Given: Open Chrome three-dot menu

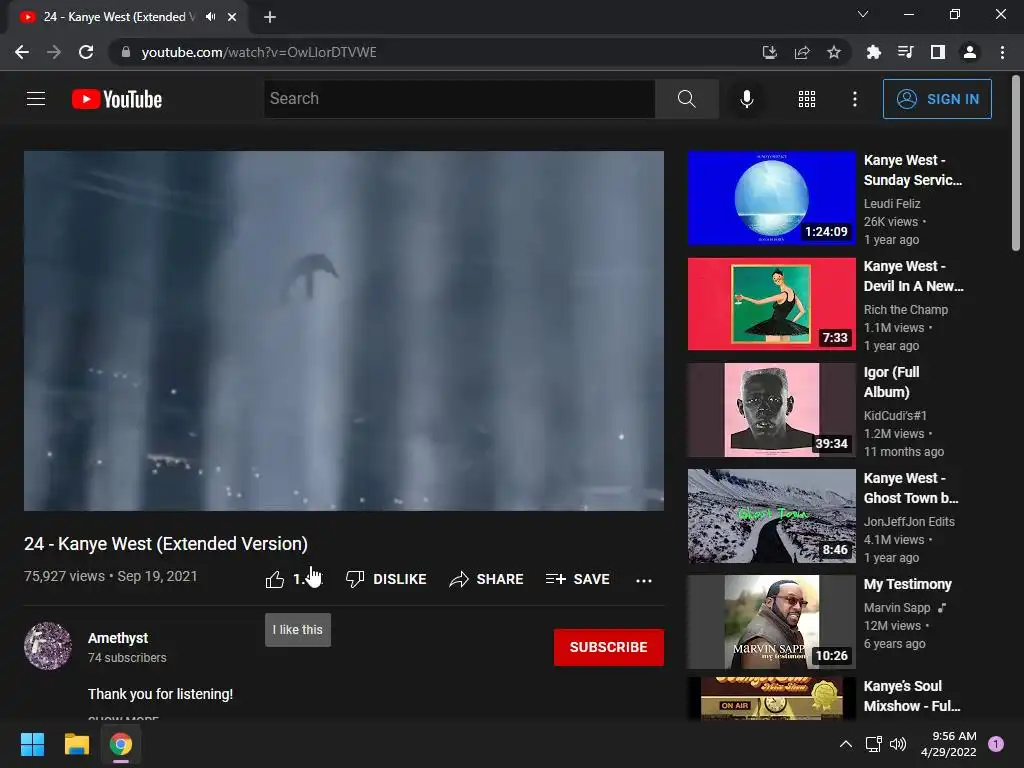Looking at the screenshot, I should point(1002,52).
